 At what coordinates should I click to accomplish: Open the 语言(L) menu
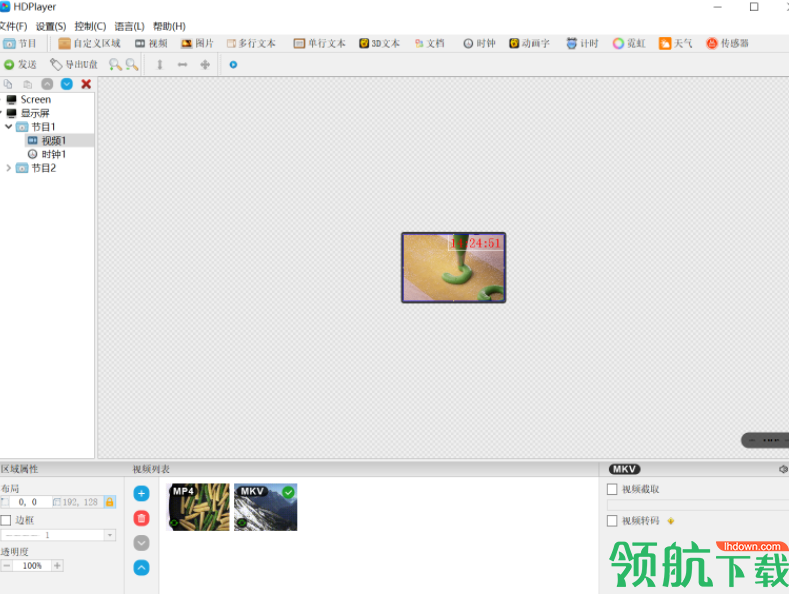tap(129, 26)
